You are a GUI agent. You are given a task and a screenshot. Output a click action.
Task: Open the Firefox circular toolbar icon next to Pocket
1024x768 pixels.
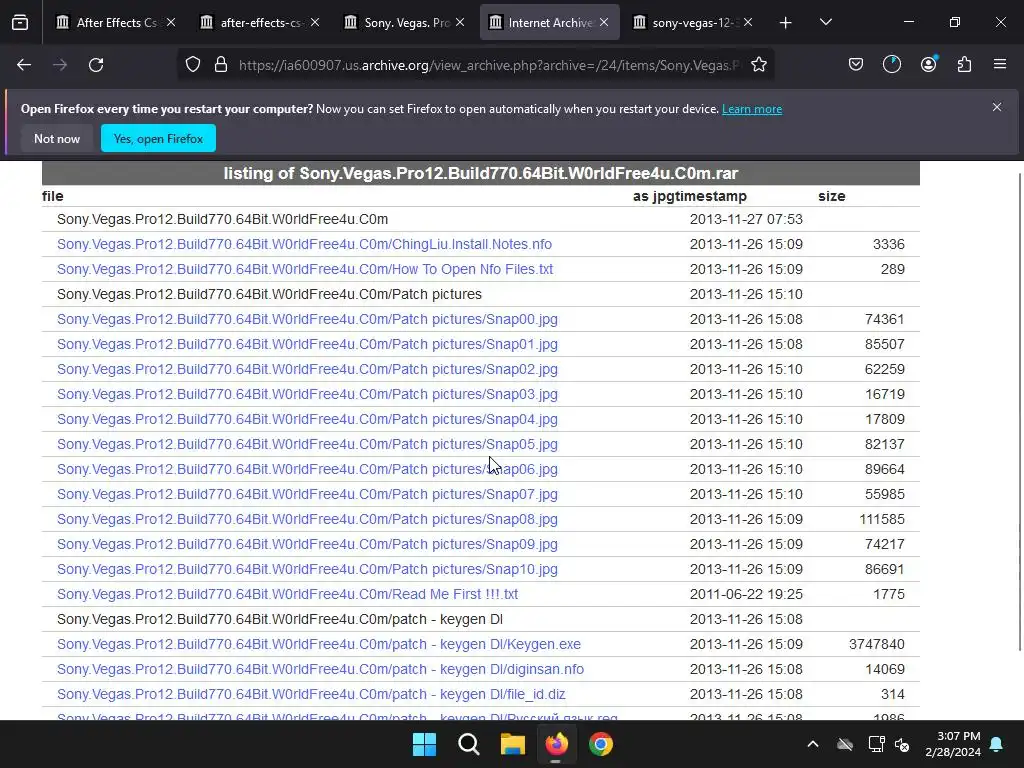tap(891, 64)
